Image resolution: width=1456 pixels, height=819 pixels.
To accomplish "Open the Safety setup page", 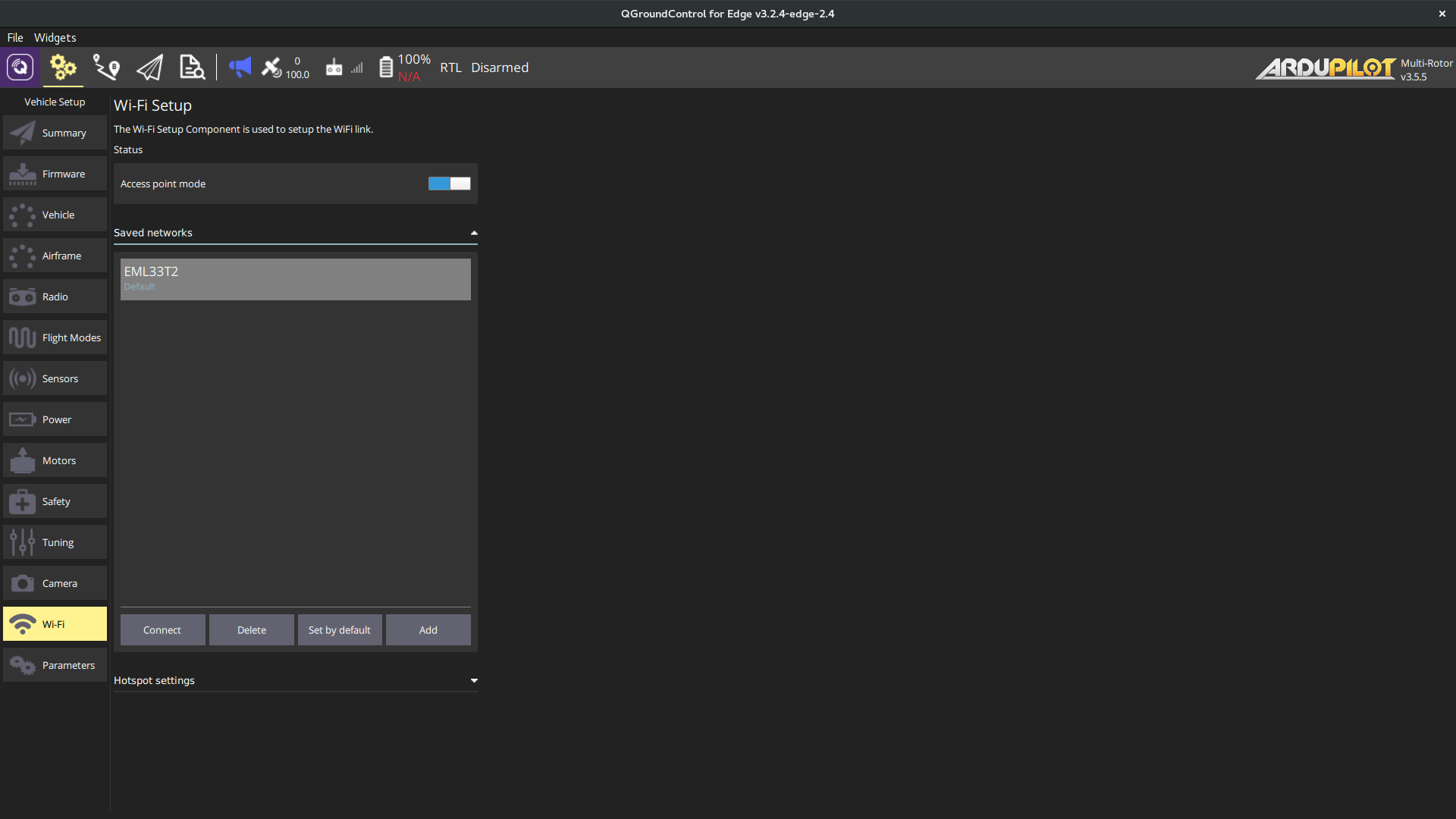I will (x=55, y=501).
